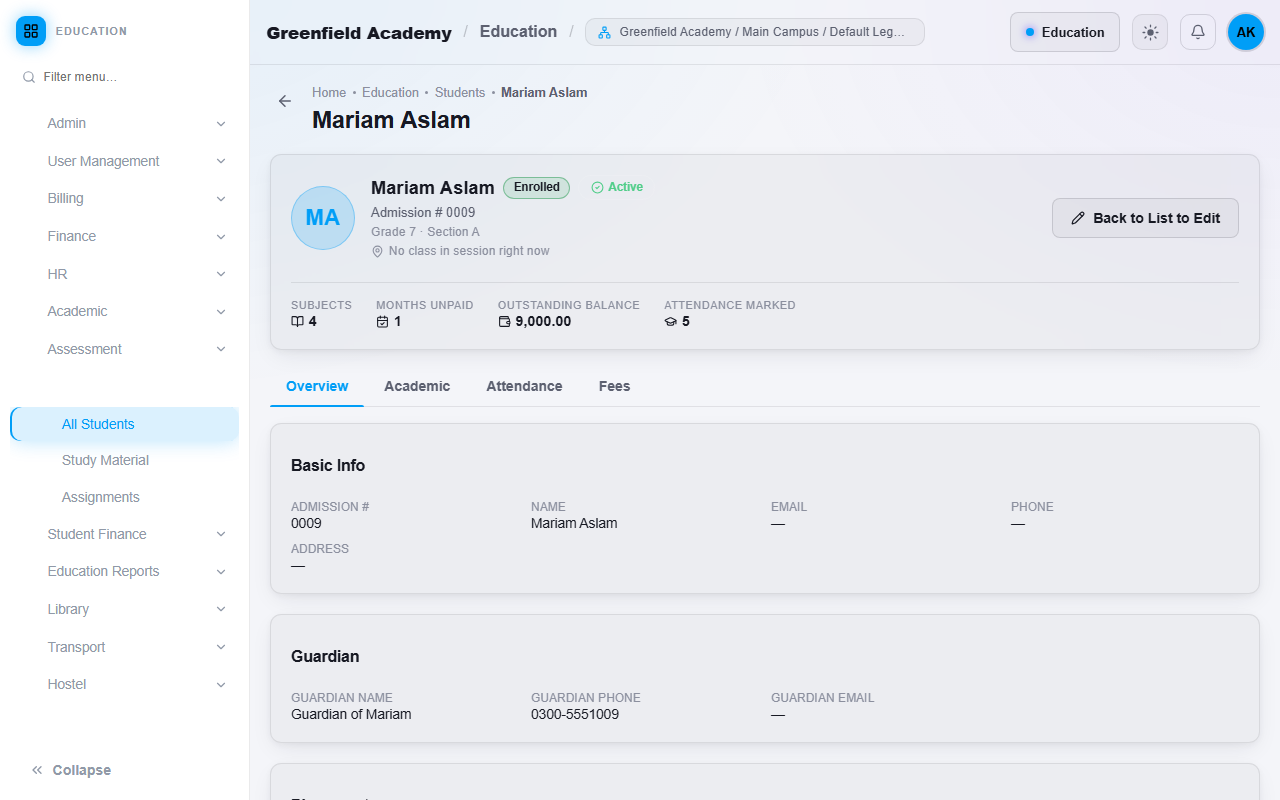The image size is (1280, 800).
Task: Switch to the Fees tab
Action: [x=614, y=386]
